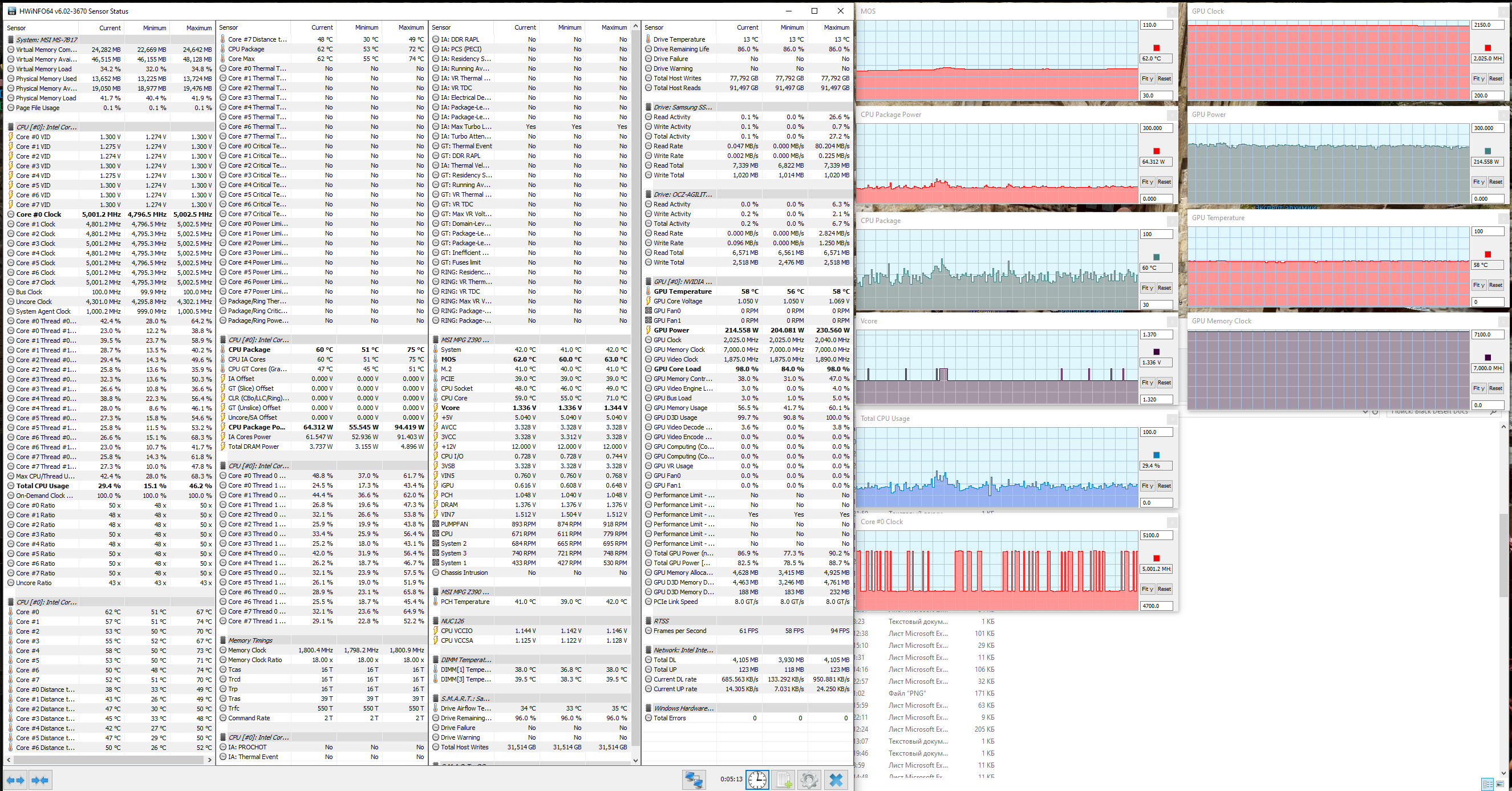Click the shrink-columns arrows icon
1512x791 pixels.
pos(40,780)
